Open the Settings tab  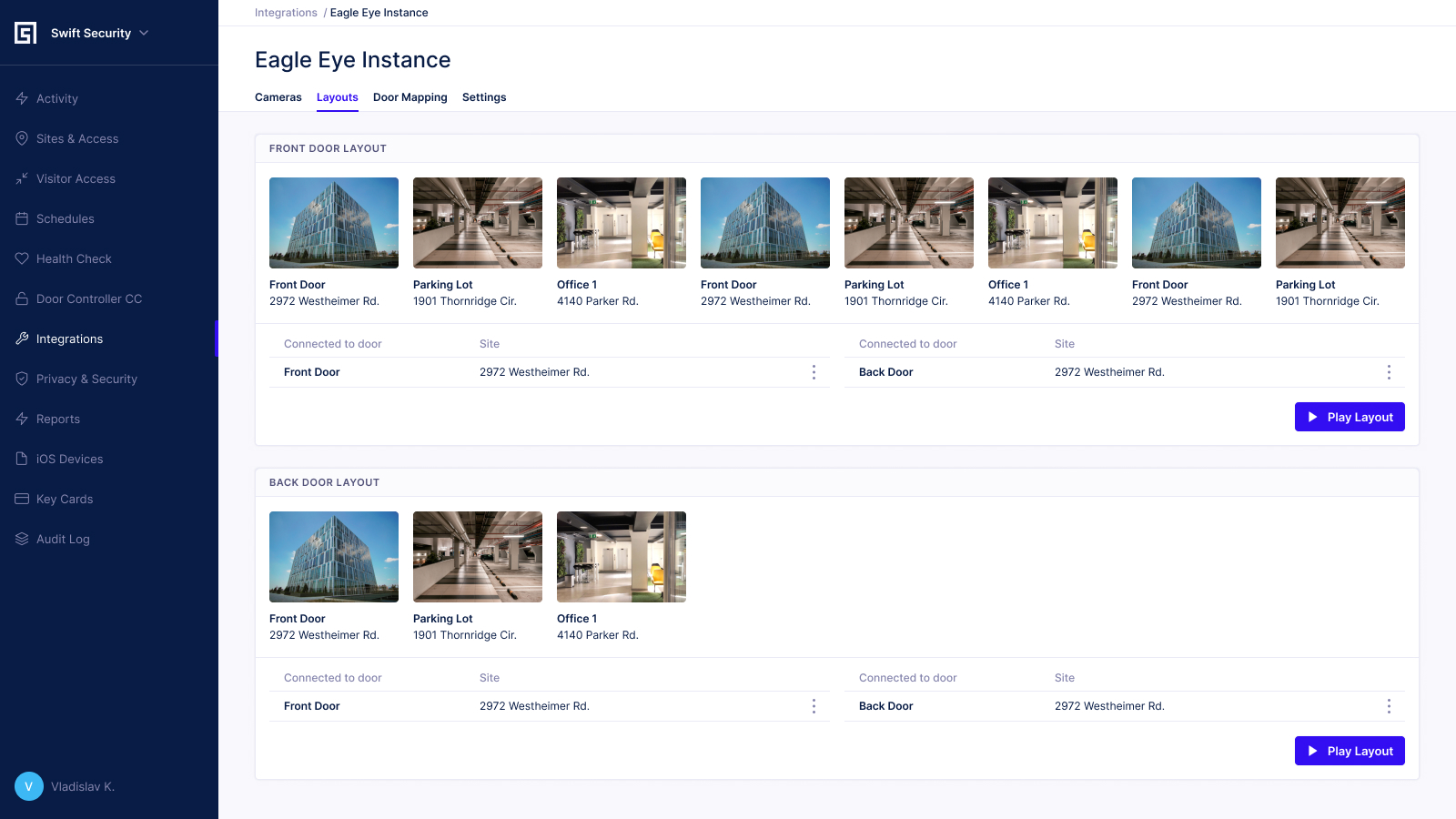point(484,97)
